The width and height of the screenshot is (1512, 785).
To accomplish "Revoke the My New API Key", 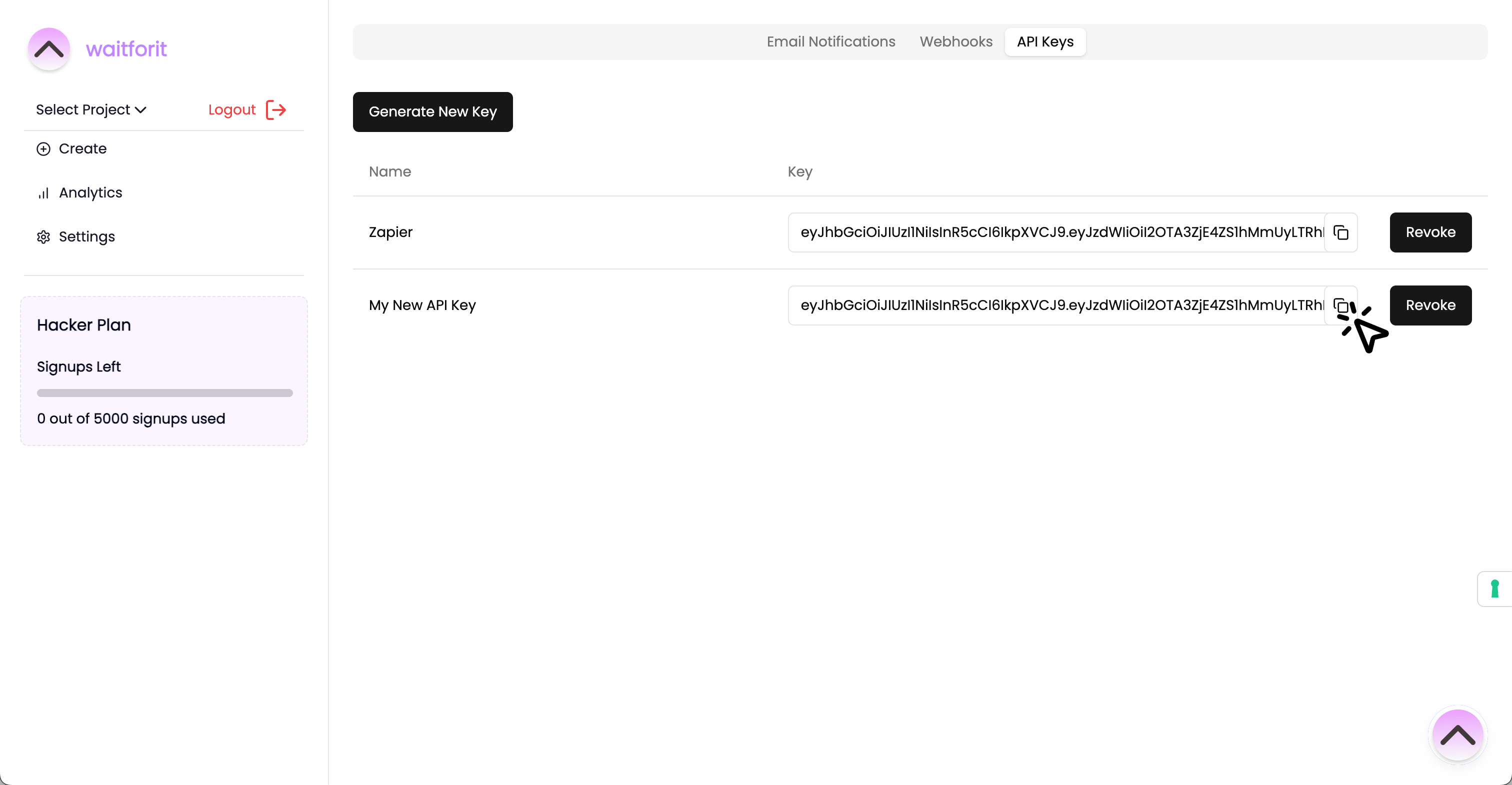I will click(1430, 305).
